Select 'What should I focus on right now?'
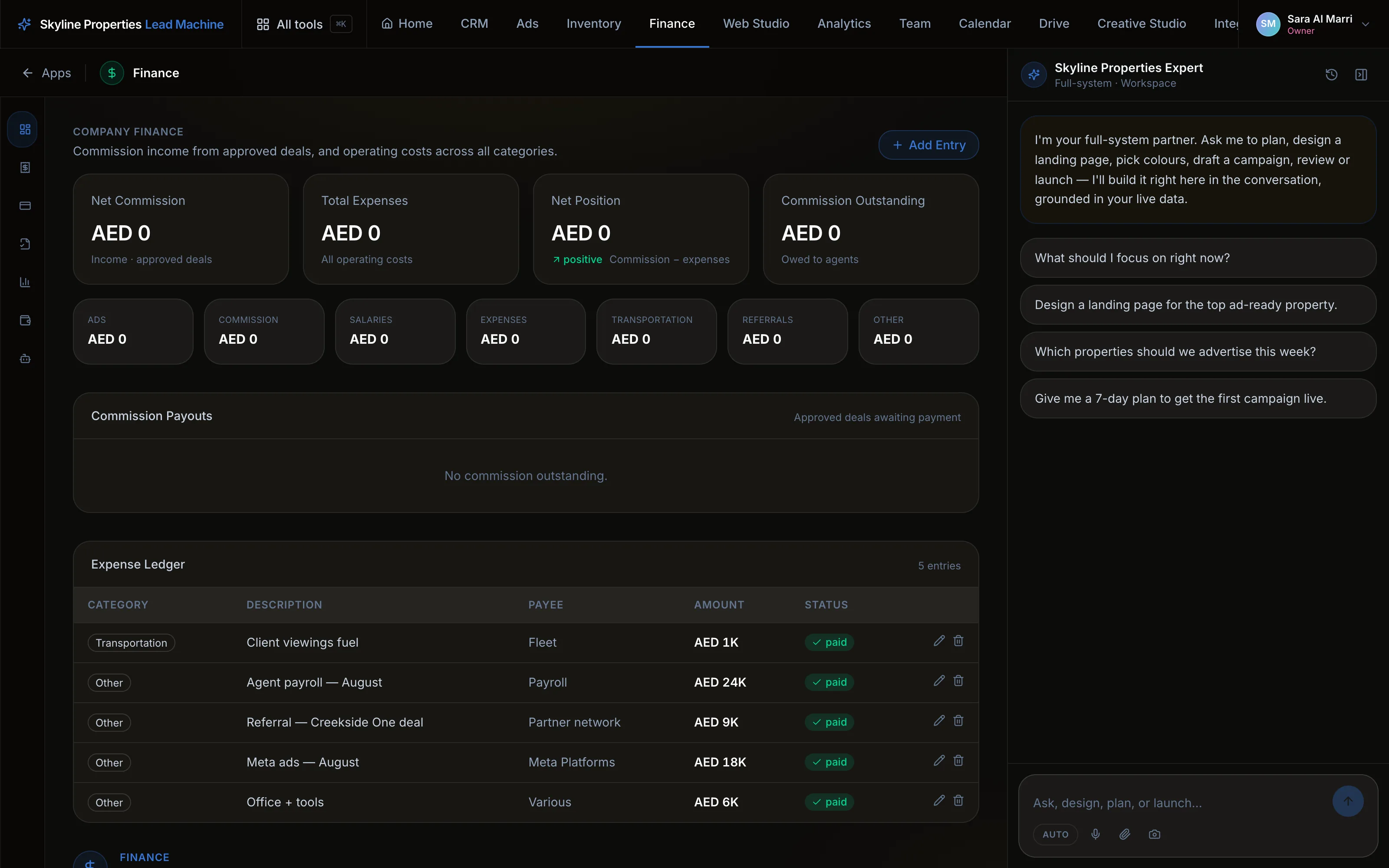Image resolution: width=1389 pixels, height=868 pixels. pyautogui.click(x=1198, y=258)
